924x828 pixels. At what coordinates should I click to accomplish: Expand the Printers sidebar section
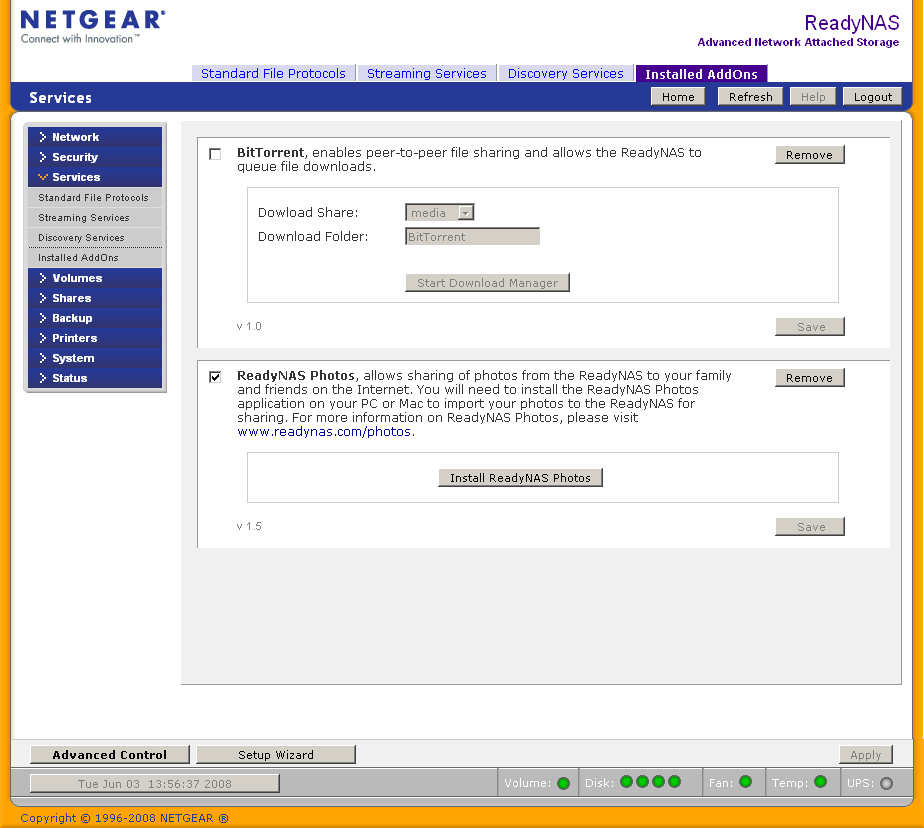pyautogui.click(x=95, y=338)
